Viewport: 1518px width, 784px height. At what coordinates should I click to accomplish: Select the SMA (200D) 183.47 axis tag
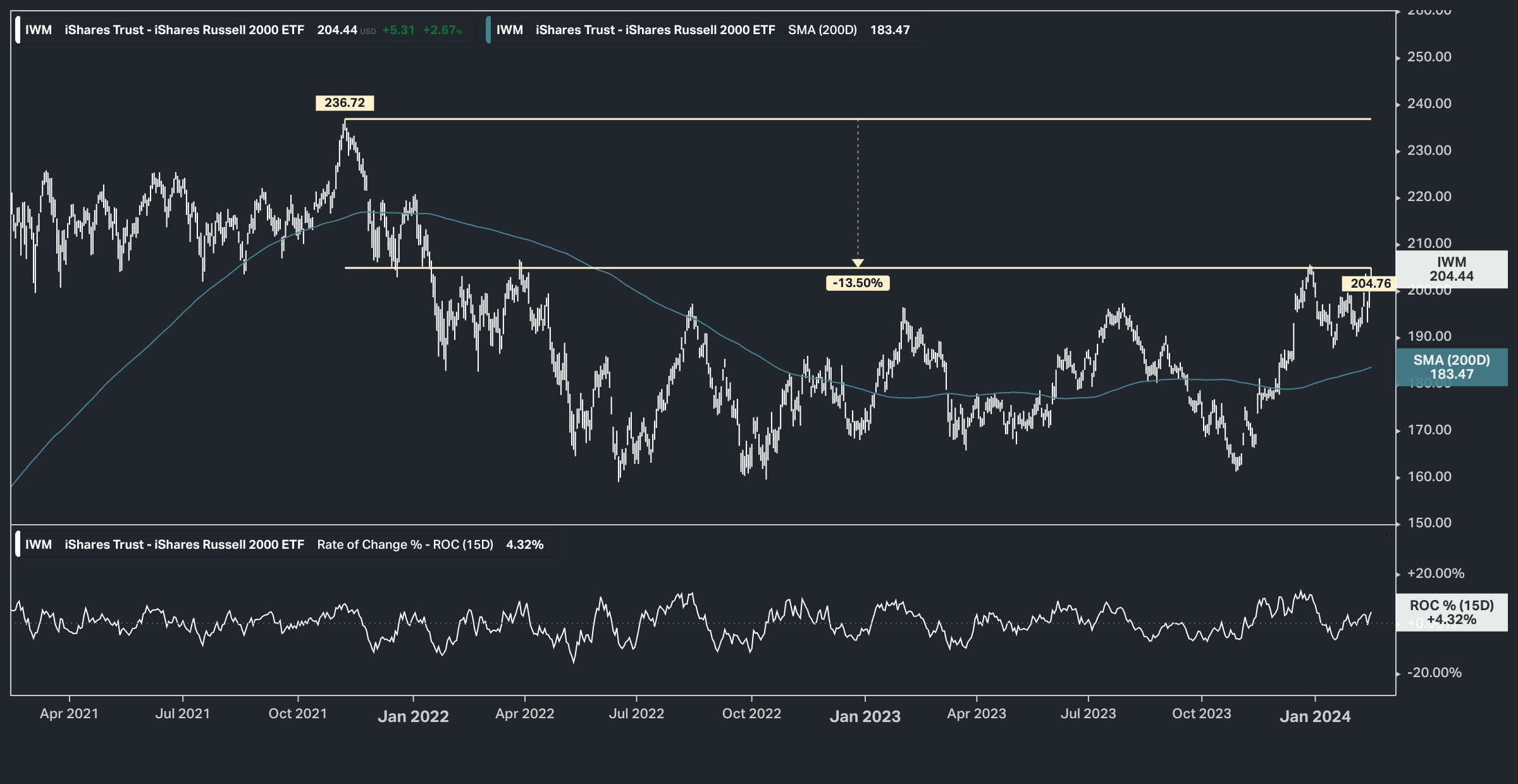1452,367
